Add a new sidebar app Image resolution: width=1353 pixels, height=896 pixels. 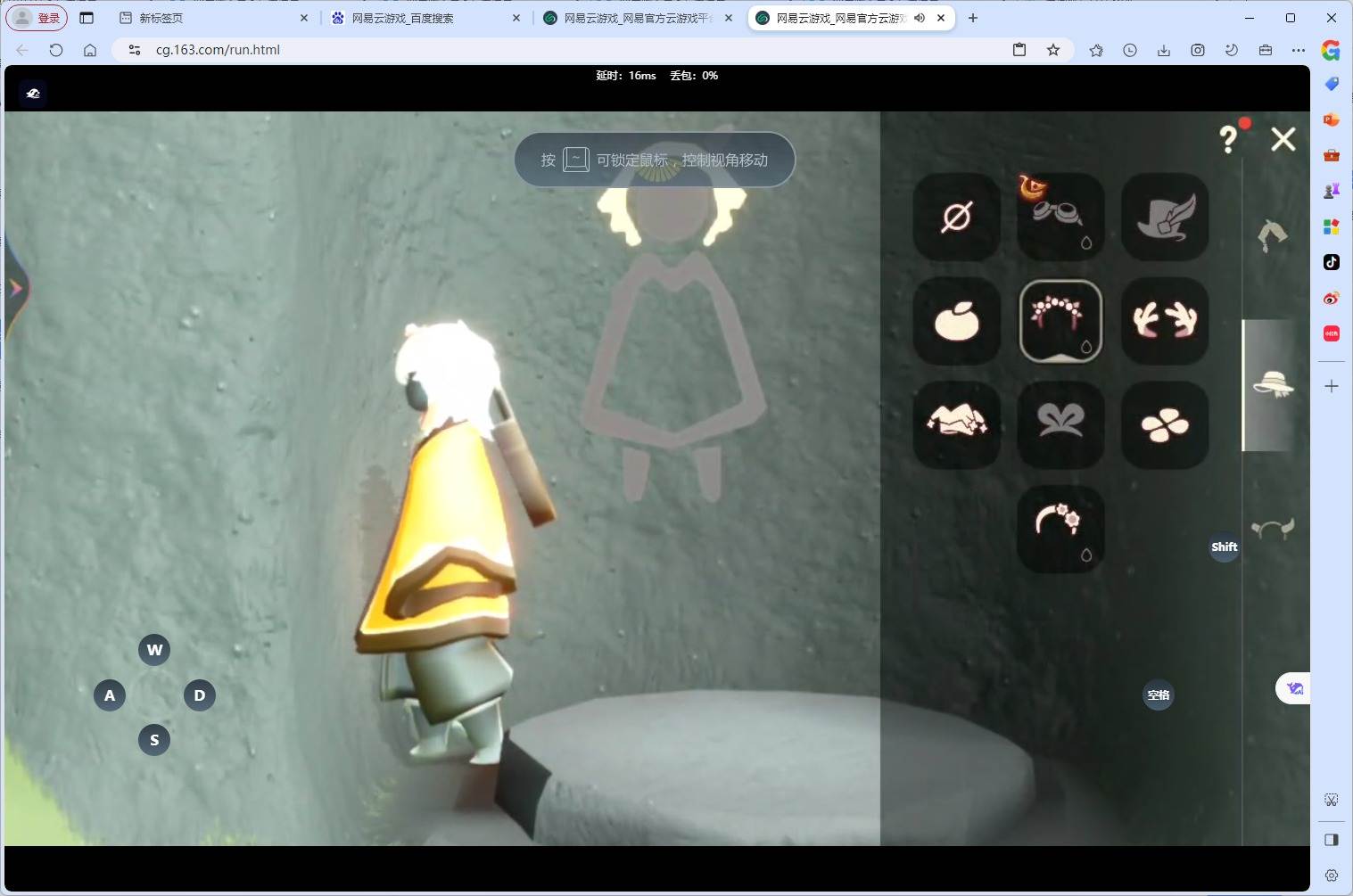point(1332,386)
